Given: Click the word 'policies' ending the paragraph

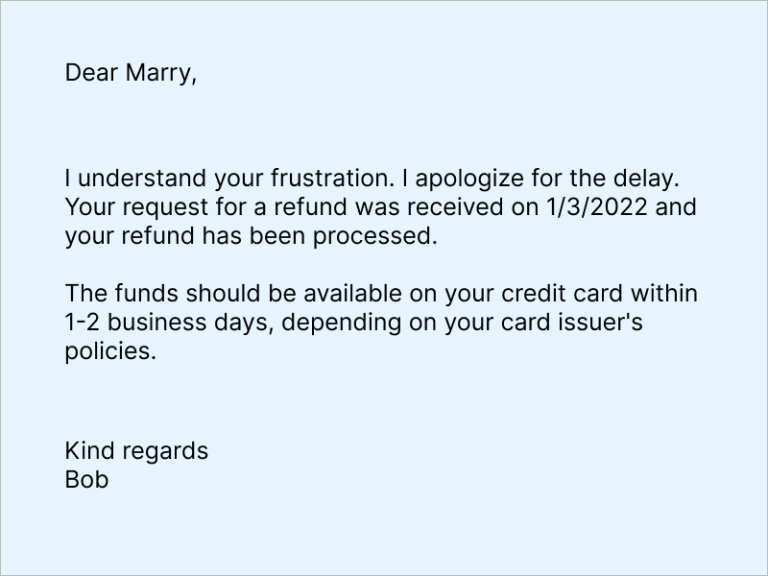Looking at the screenshot, I should [108, 353].
